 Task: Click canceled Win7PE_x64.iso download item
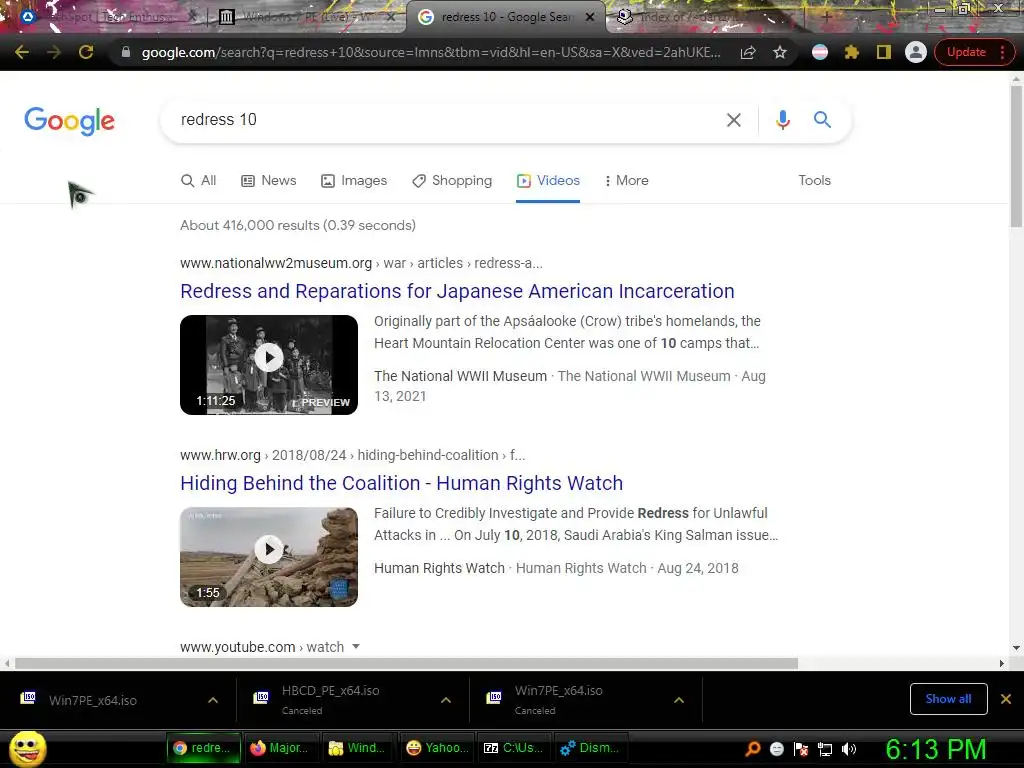coord(558,699)
